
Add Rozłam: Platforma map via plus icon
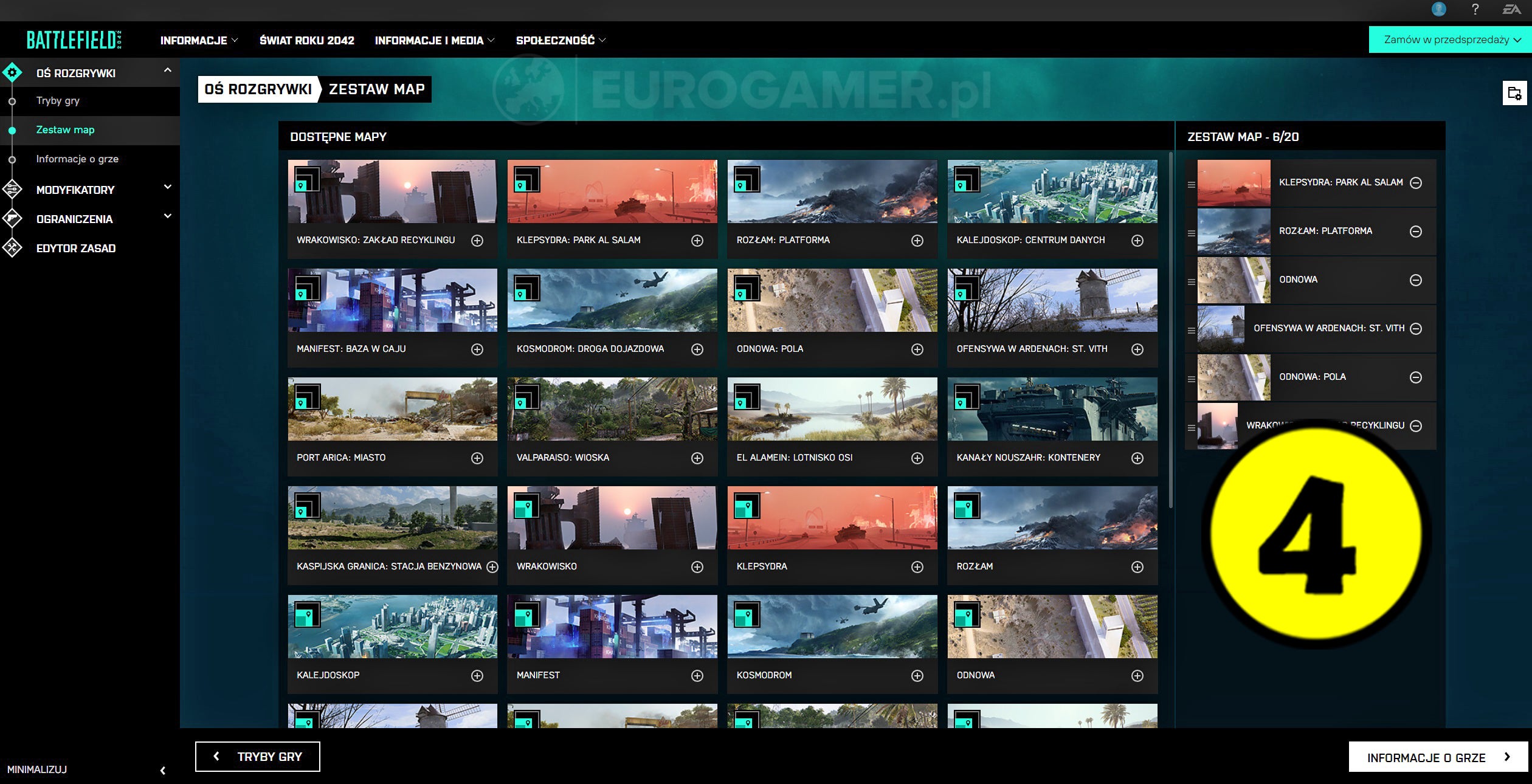point(917,241)
